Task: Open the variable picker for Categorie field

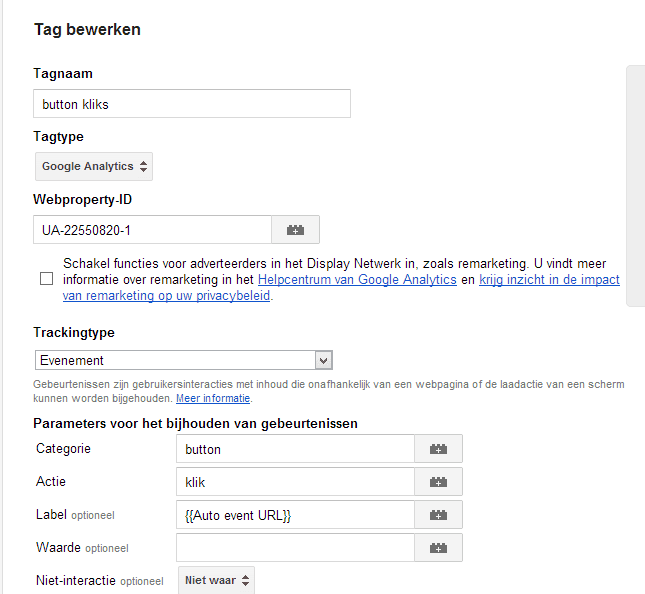Action: click(x=439, y=449)
